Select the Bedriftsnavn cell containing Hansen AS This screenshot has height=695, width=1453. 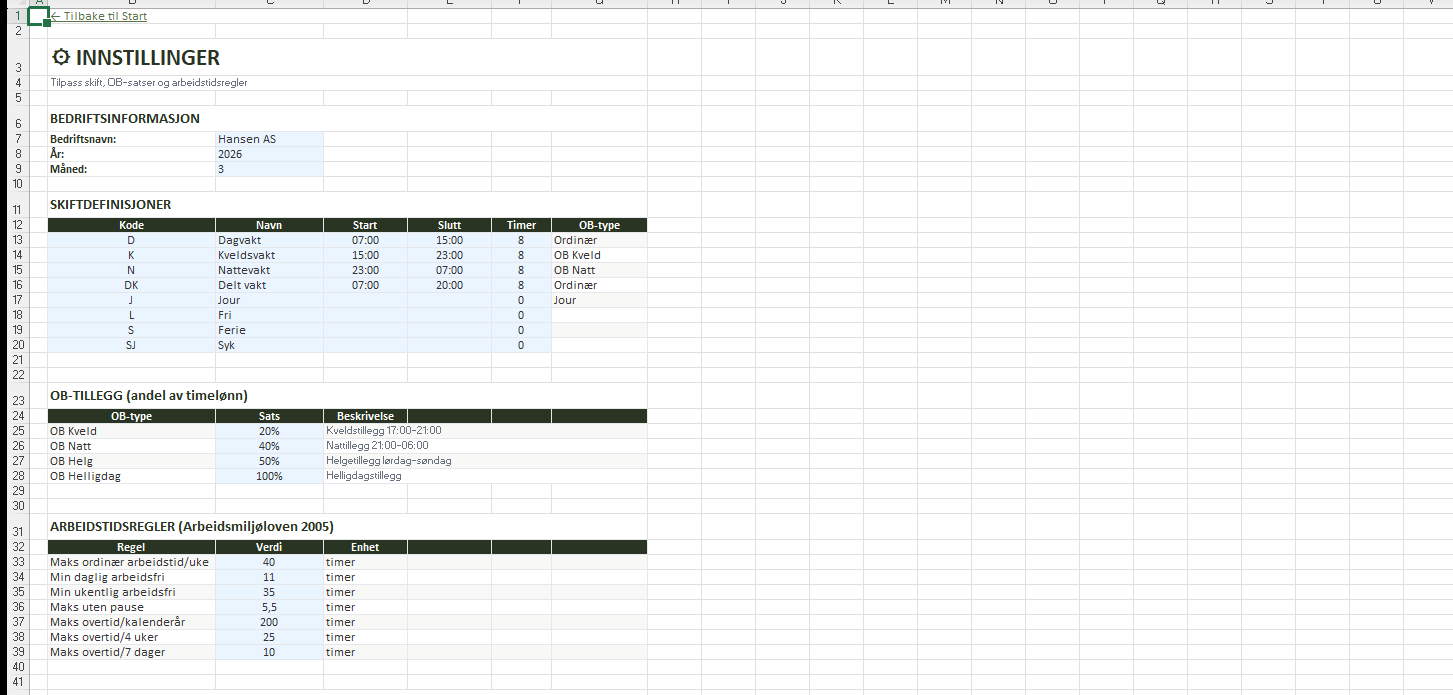click(x=268, y=139)
